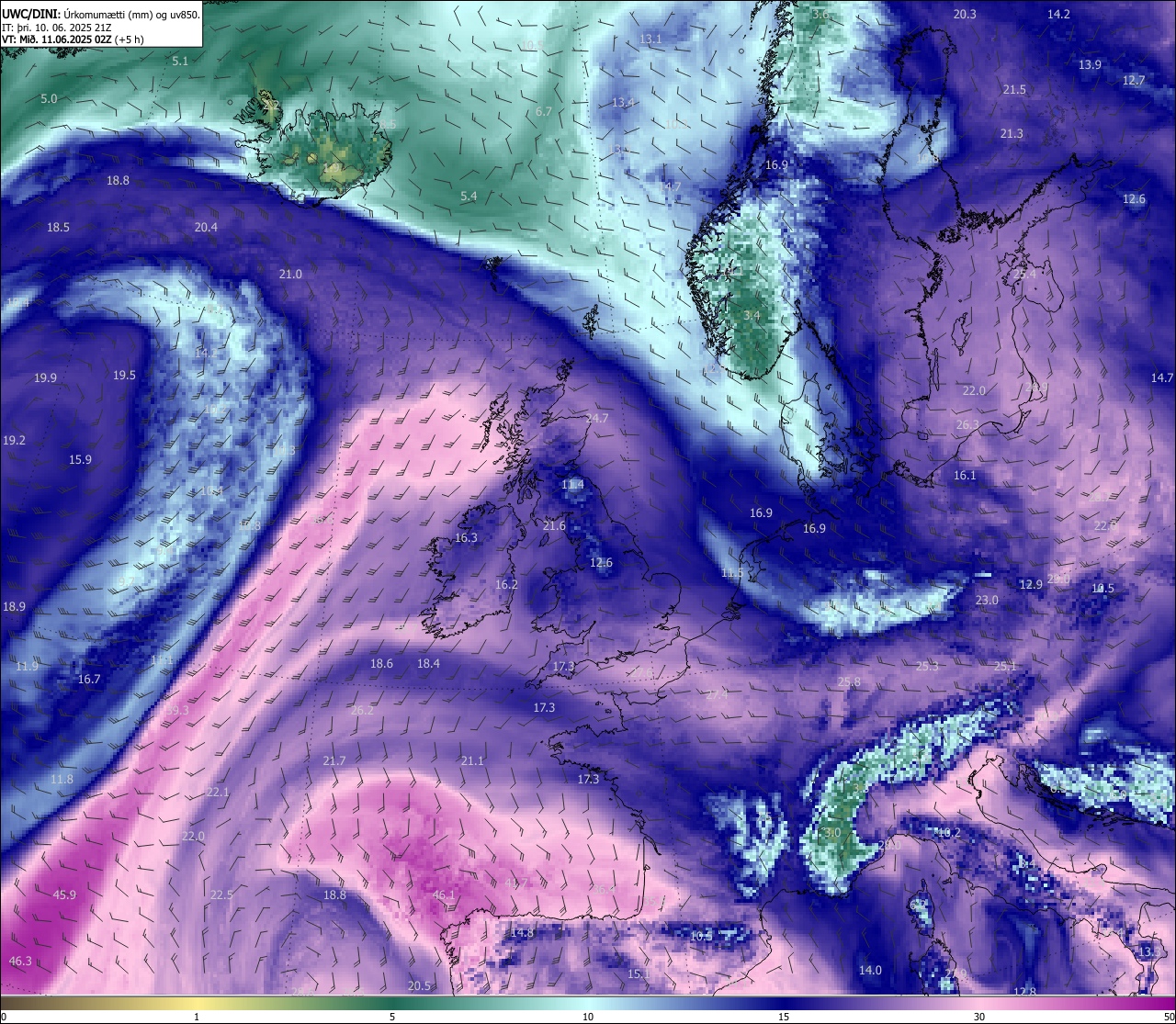Click the 13.1 value near the top
1176x1024 pixels.
click(650, 39)
